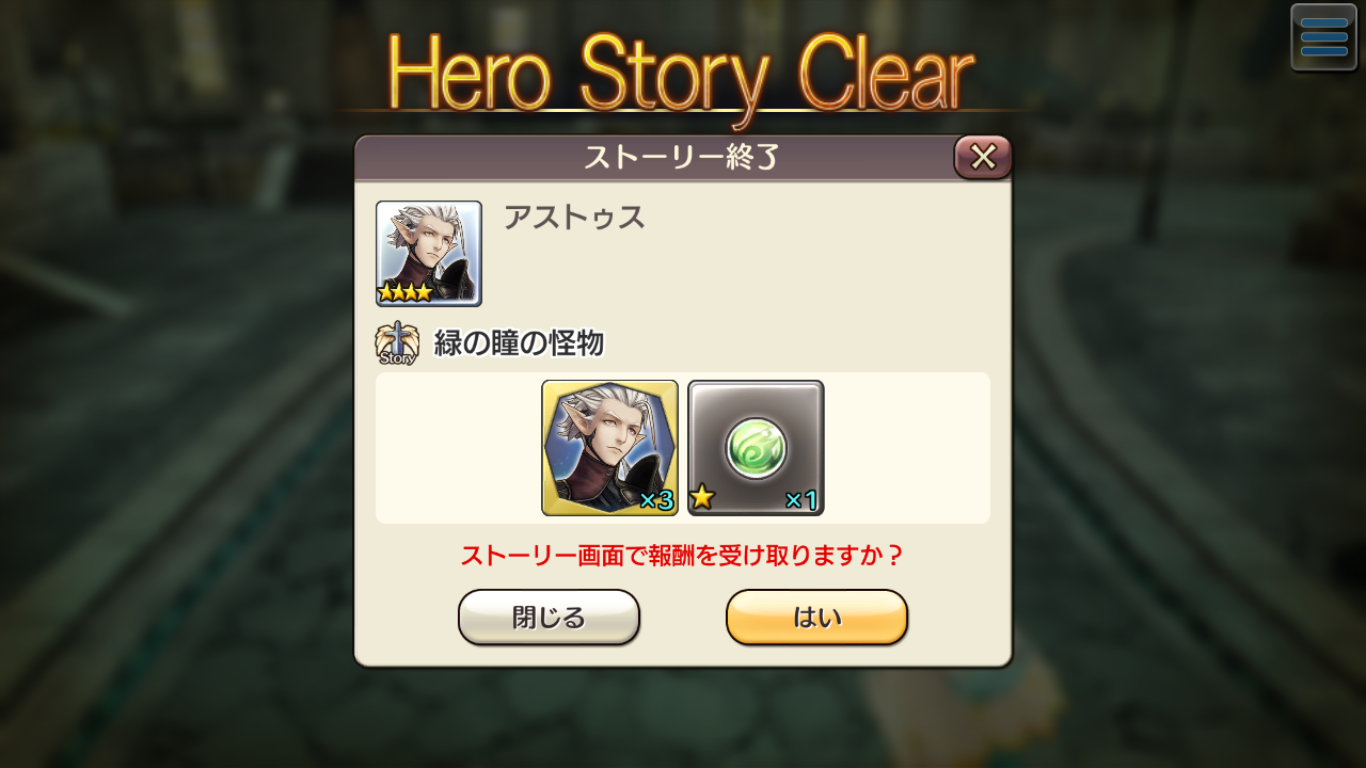Image resolution: width=1366 pixels, height=768 pixels.
Task: Click the green swirl orb center
Action: (756, 448)
